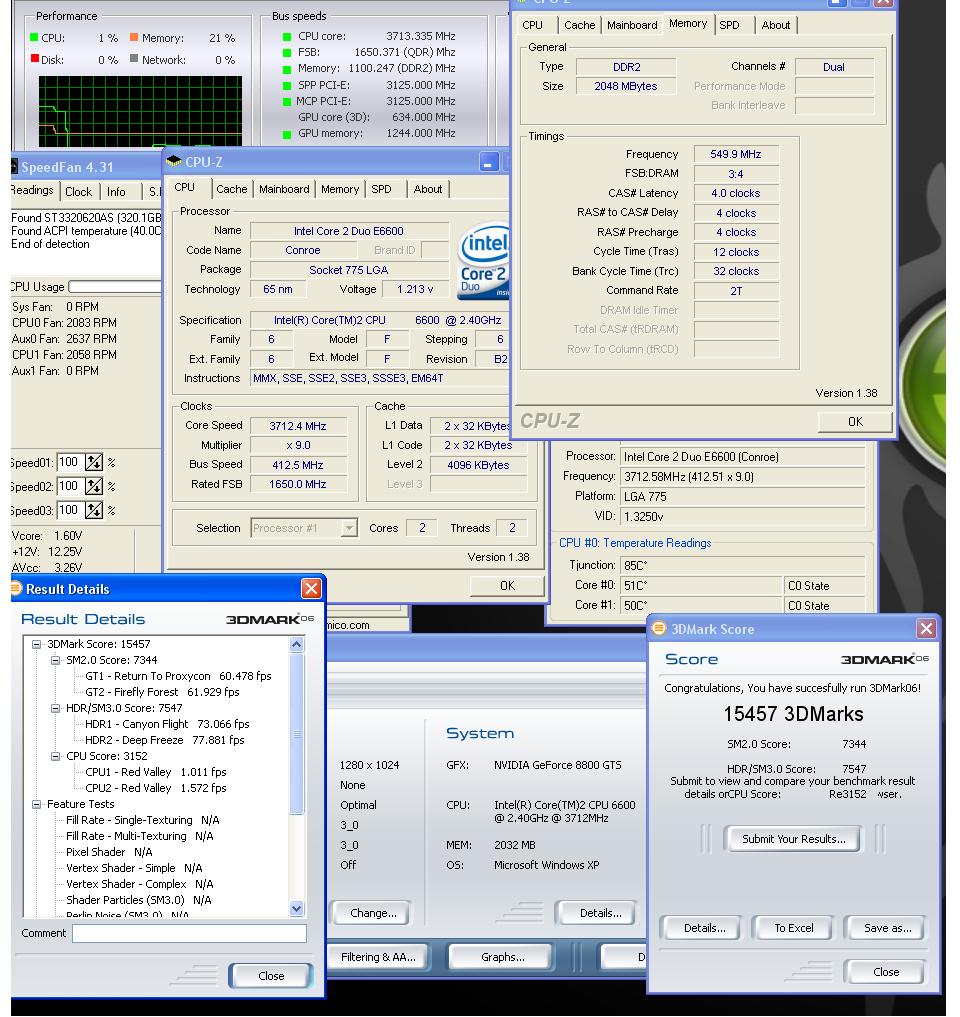Click the Speed01 spinner control
This screenshot has width=960, height=1017.
click(94, 462)
